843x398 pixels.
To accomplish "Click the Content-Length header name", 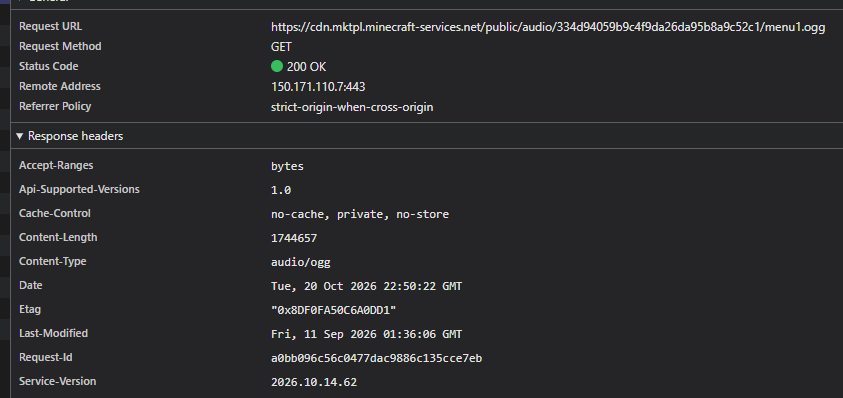I will pyautogui.click(x=58, y=237).
